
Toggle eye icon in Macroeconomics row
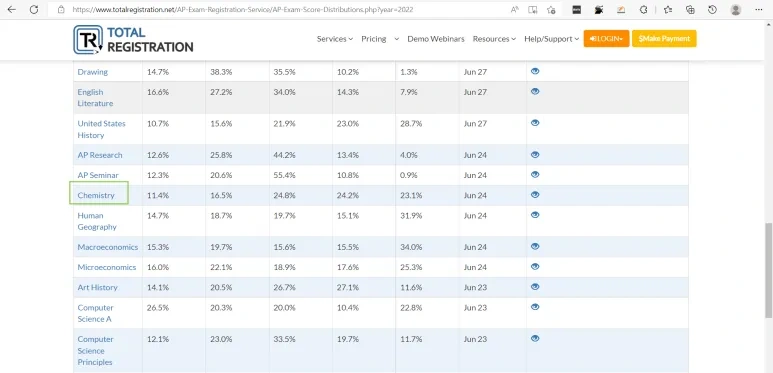(x=535, y=247)
